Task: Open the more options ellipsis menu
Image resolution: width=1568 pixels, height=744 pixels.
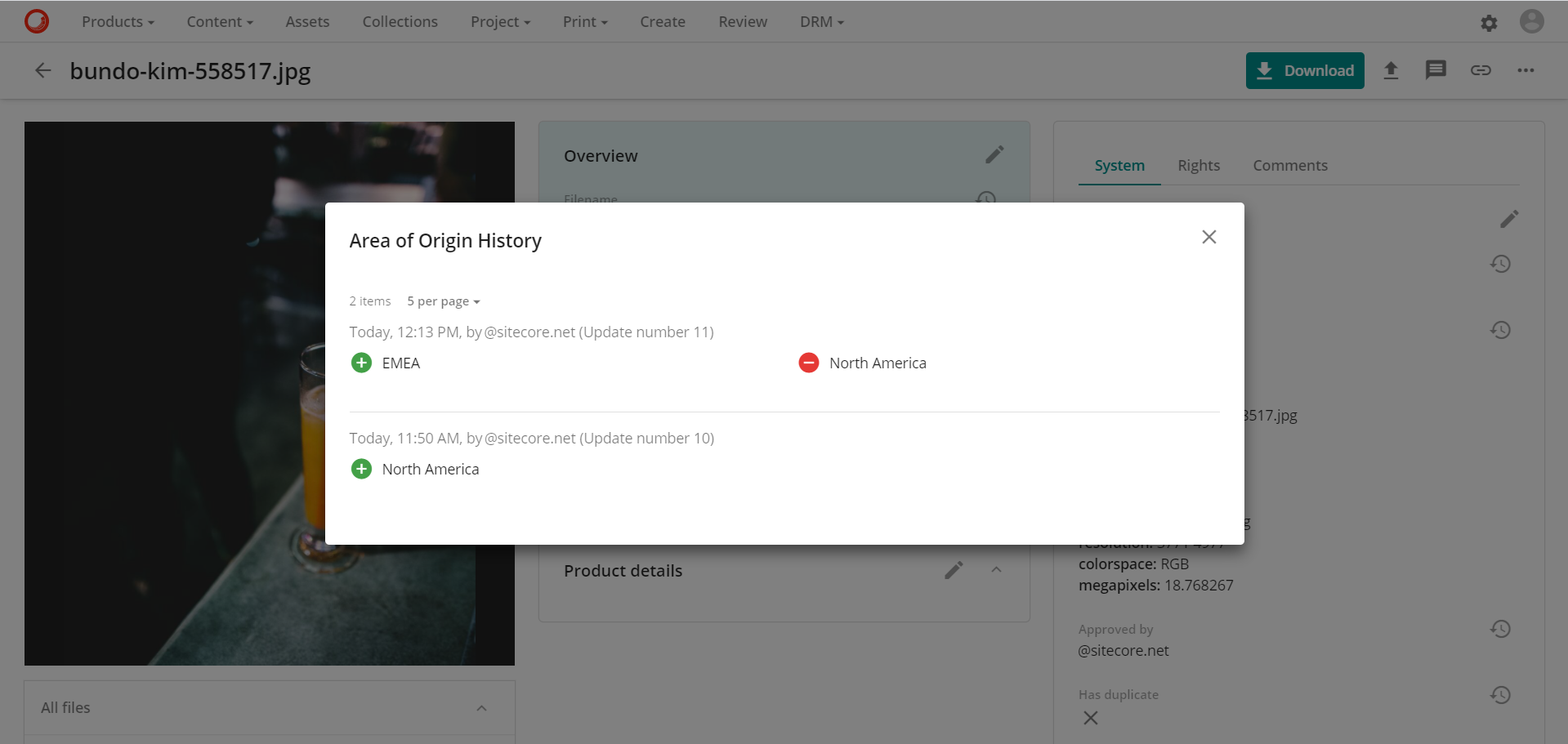Action: point(1526,70)
